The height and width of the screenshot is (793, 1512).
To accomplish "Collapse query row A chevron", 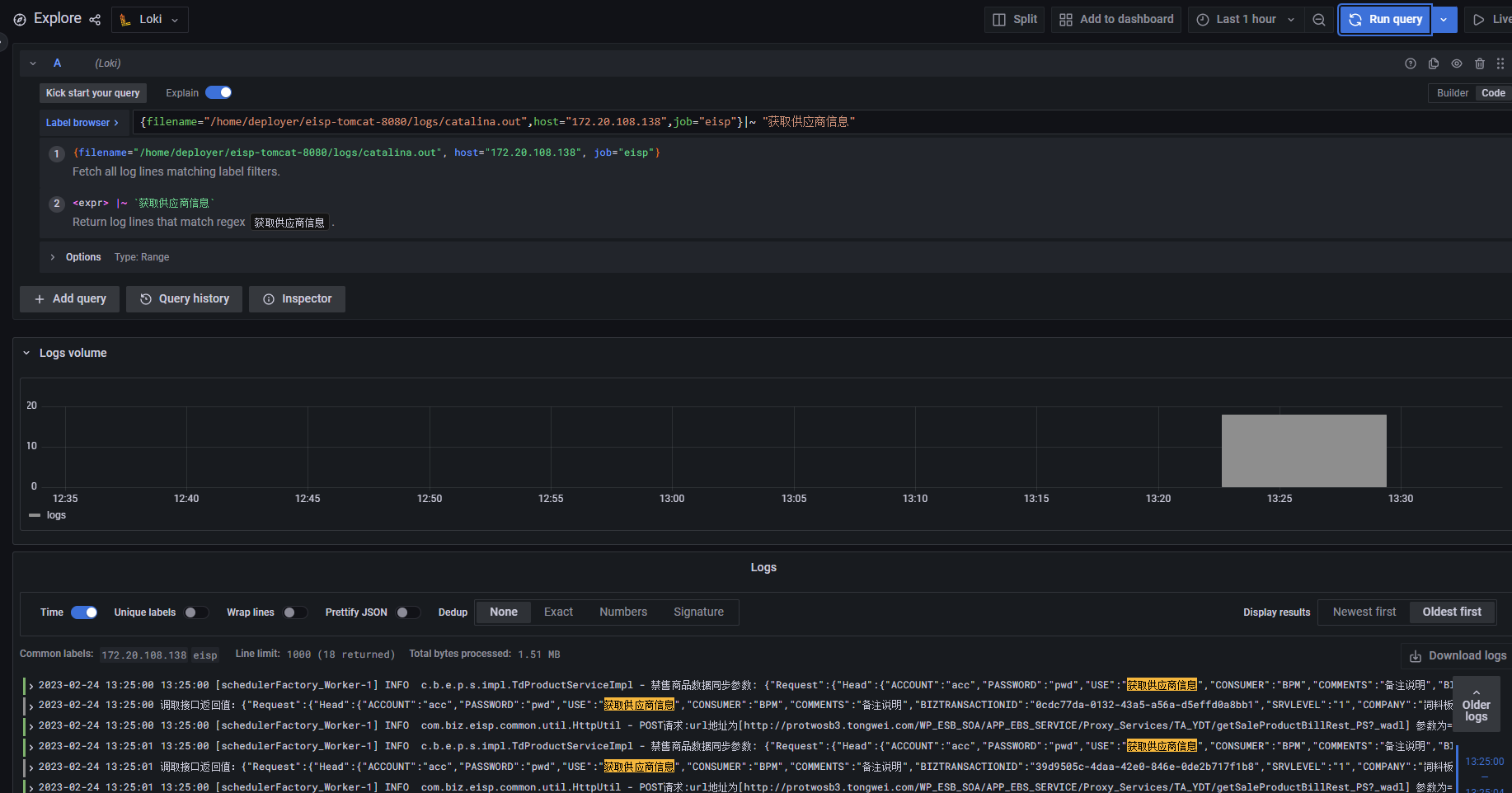I will click(x=33, y=63).
